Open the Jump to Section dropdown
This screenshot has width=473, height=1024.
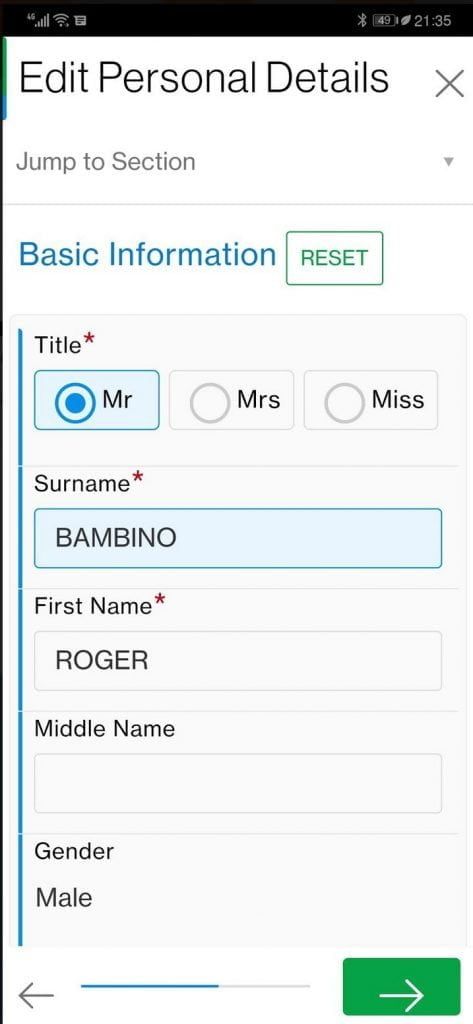(x=236, y=161)
